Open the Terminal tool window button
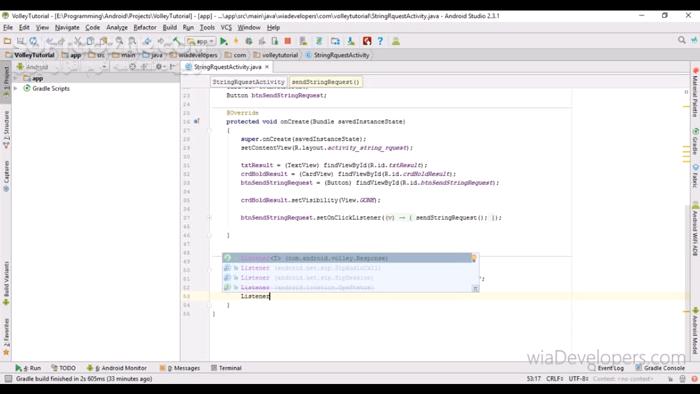 [226, 368]
